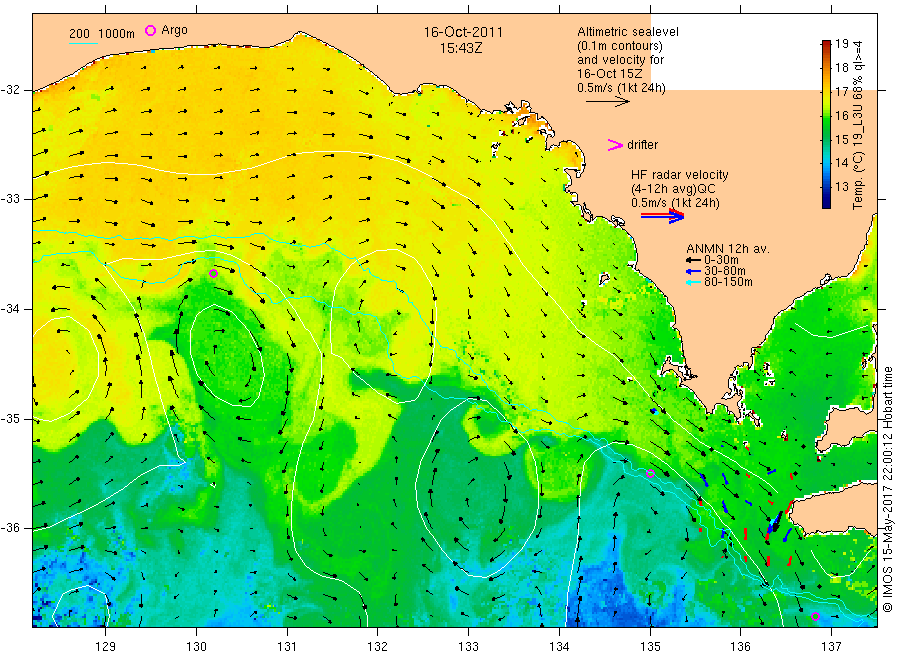Click the latitude label -33

pyautogui.click(x=10, y=199)
